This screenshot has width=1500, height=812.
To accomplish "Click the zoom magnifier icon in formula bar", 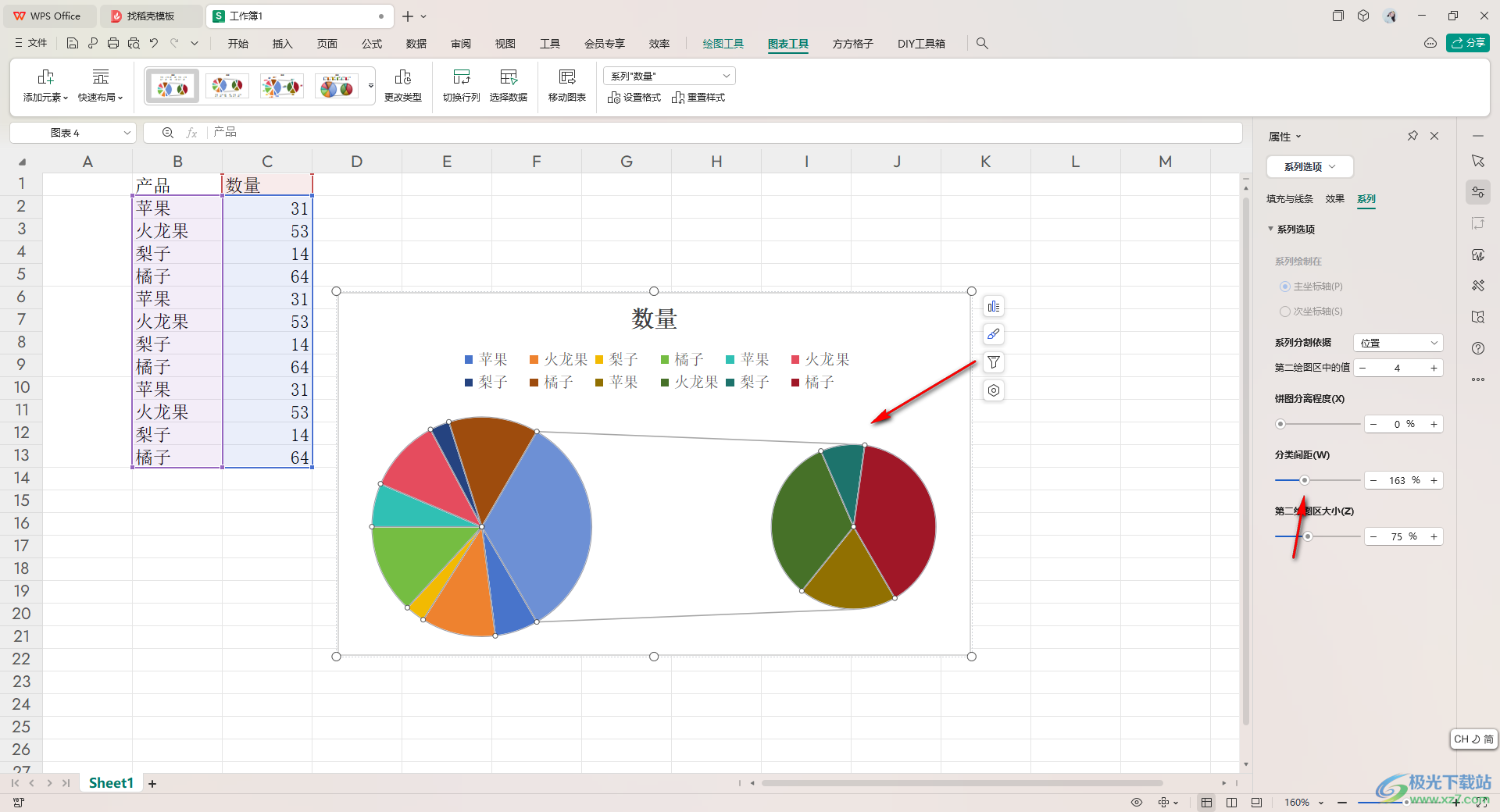I will point(167,133).
